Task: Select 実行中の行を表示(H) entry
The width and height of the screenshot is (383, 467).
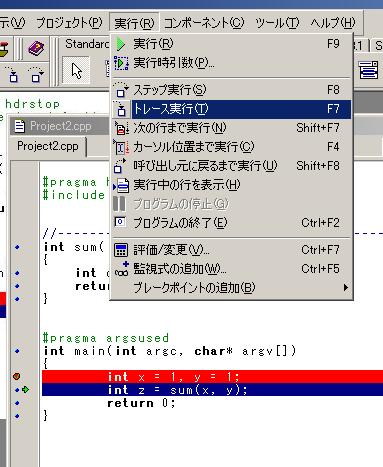Action: [231, 185]
